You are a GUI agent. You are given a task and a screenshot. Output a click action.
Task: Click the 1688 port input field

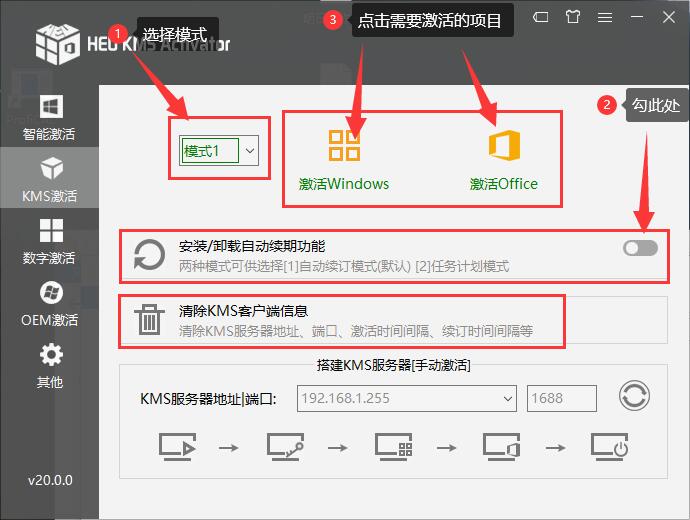[562, 399]
